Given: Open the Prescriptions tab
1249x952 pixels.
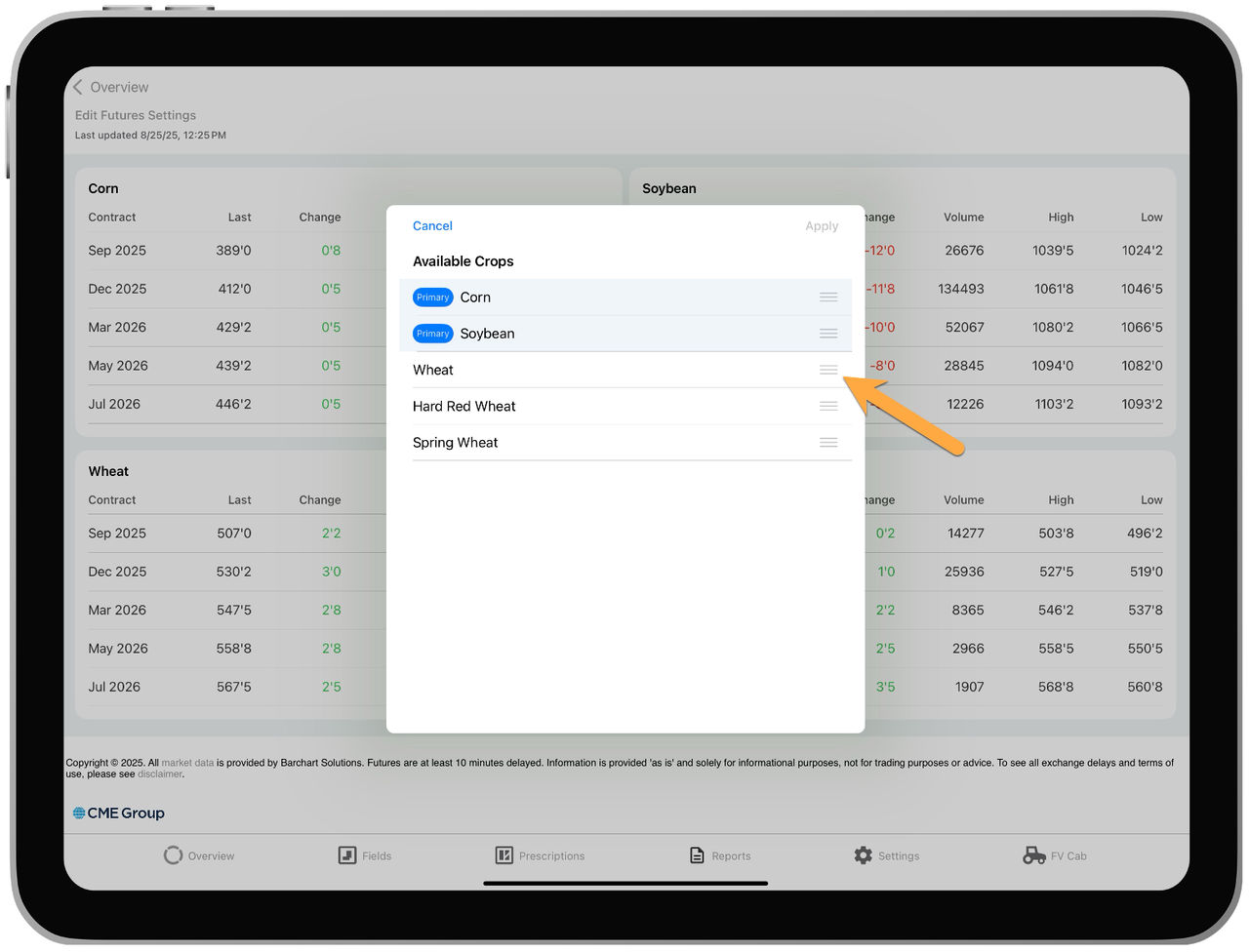Looking at the screenshot, I should [x=540, y=855].
